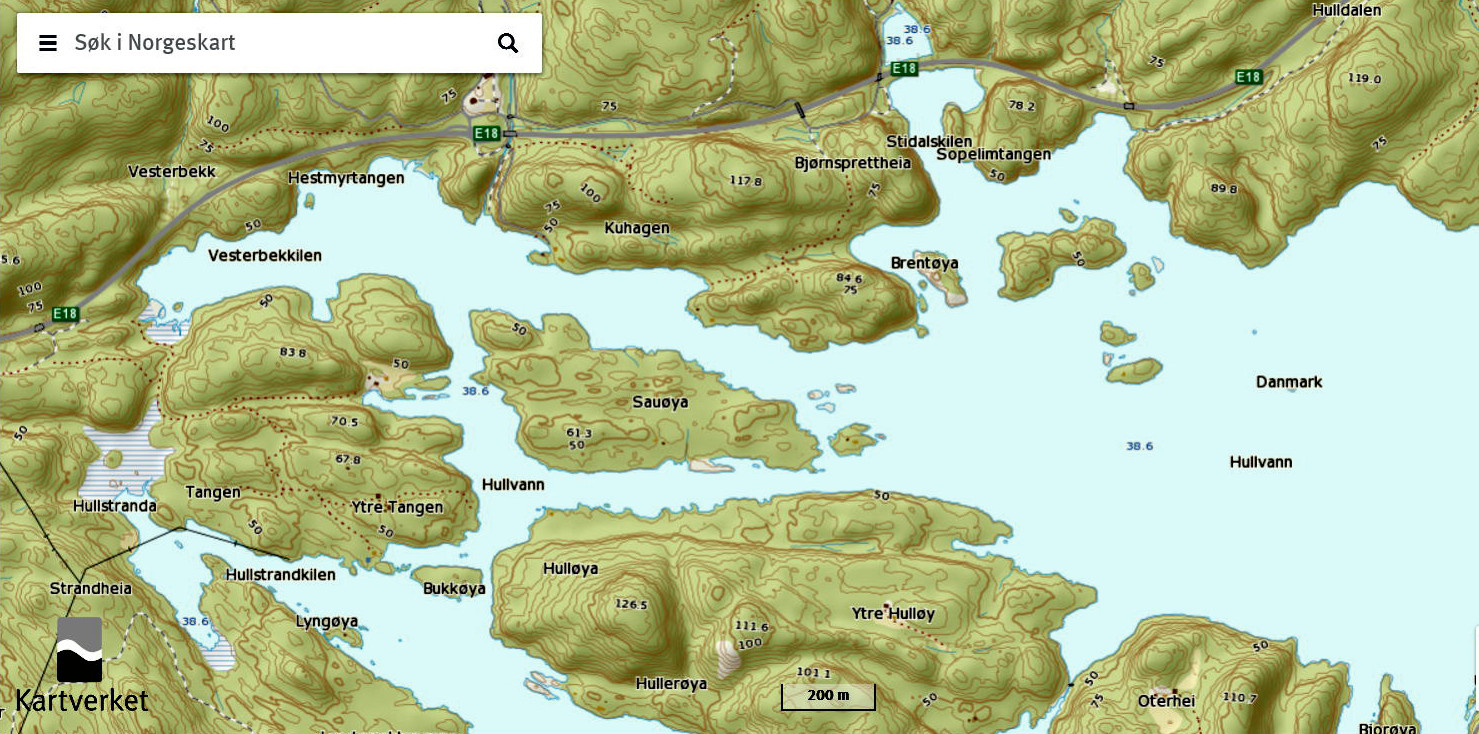Click the Oterhei label on the map

tap(1166, 701)
